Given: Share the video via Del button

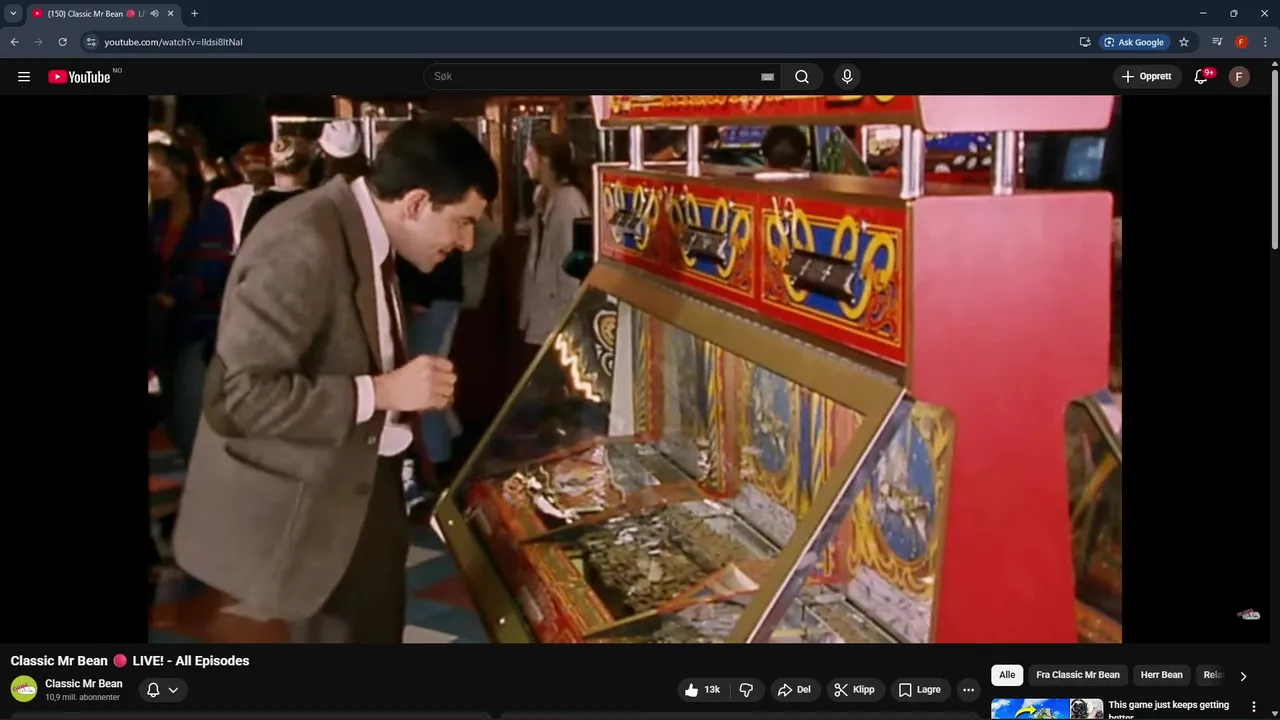Looking at the screenshot, I should pyautogui.click(x=794, y=690).
